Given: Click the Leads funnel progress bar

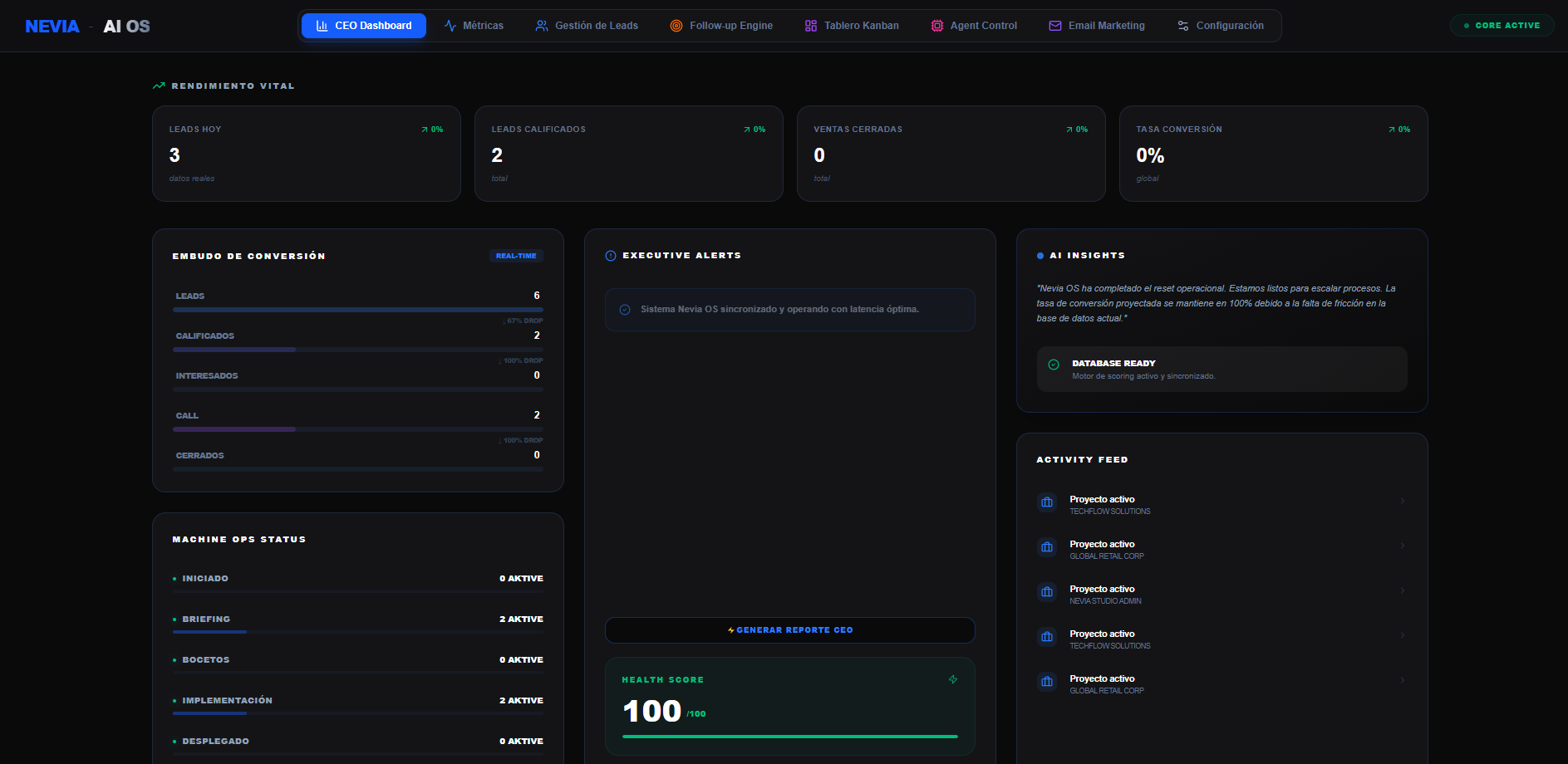Looking at the screenshot, I should tap(358, 310).
